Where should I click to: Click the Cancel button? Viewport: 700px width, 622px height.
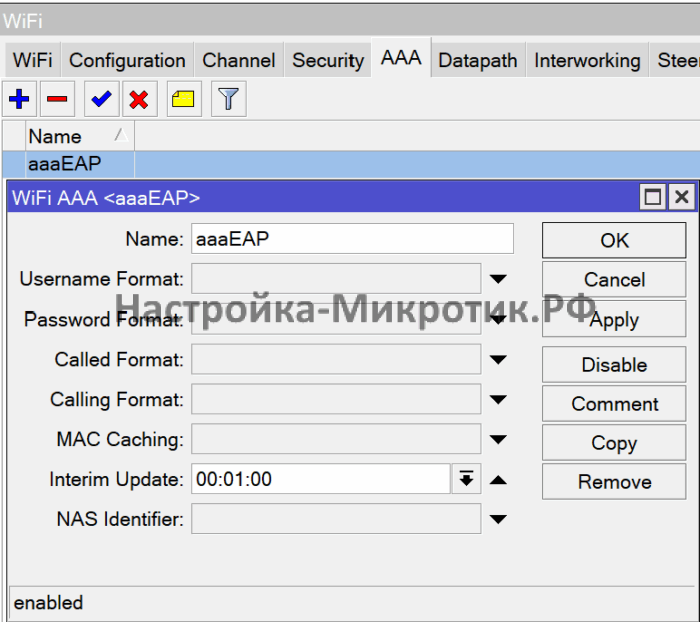click(x=614, y=280)
